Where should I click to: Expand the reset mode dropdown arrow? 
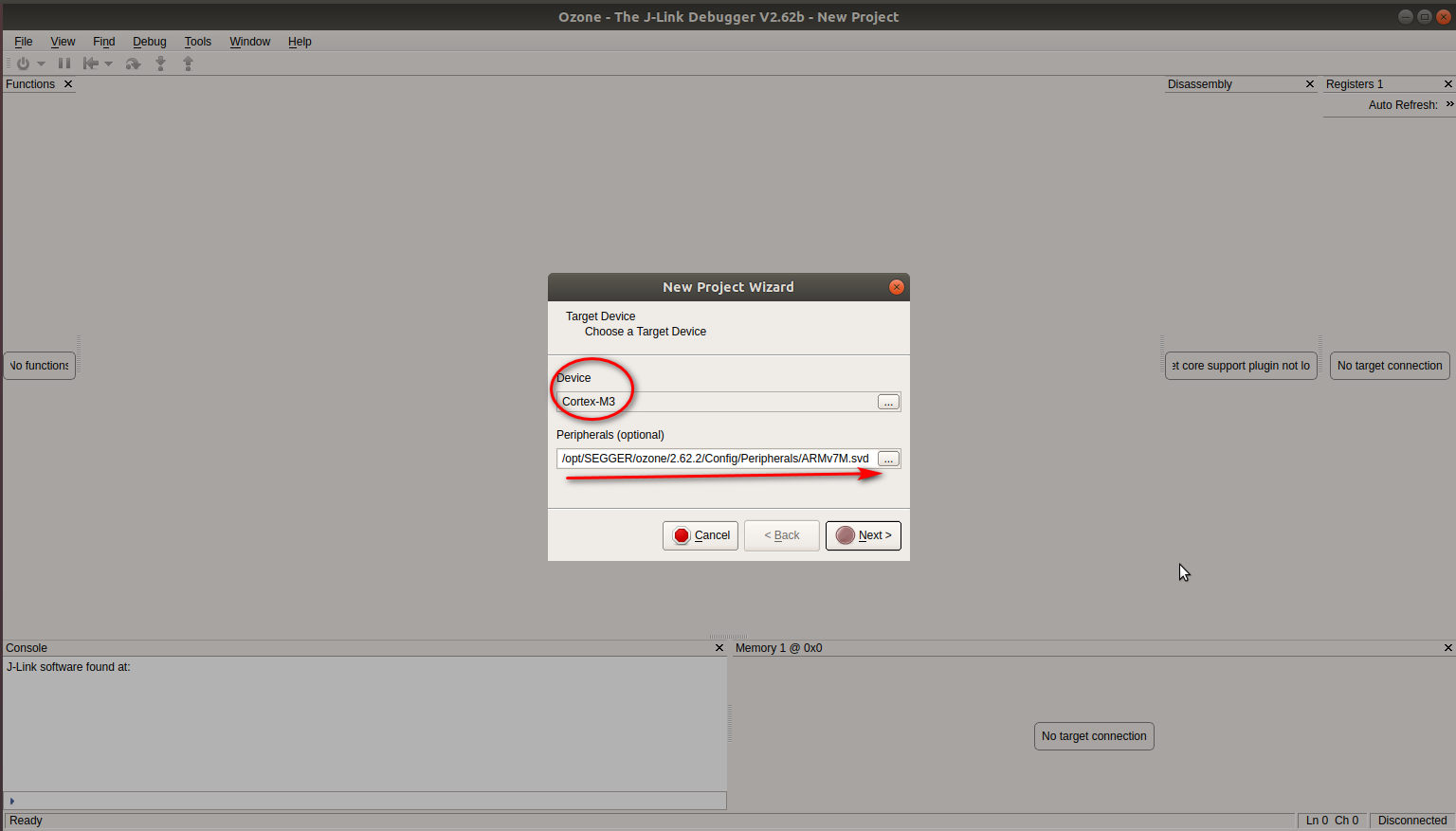point(108,63)
